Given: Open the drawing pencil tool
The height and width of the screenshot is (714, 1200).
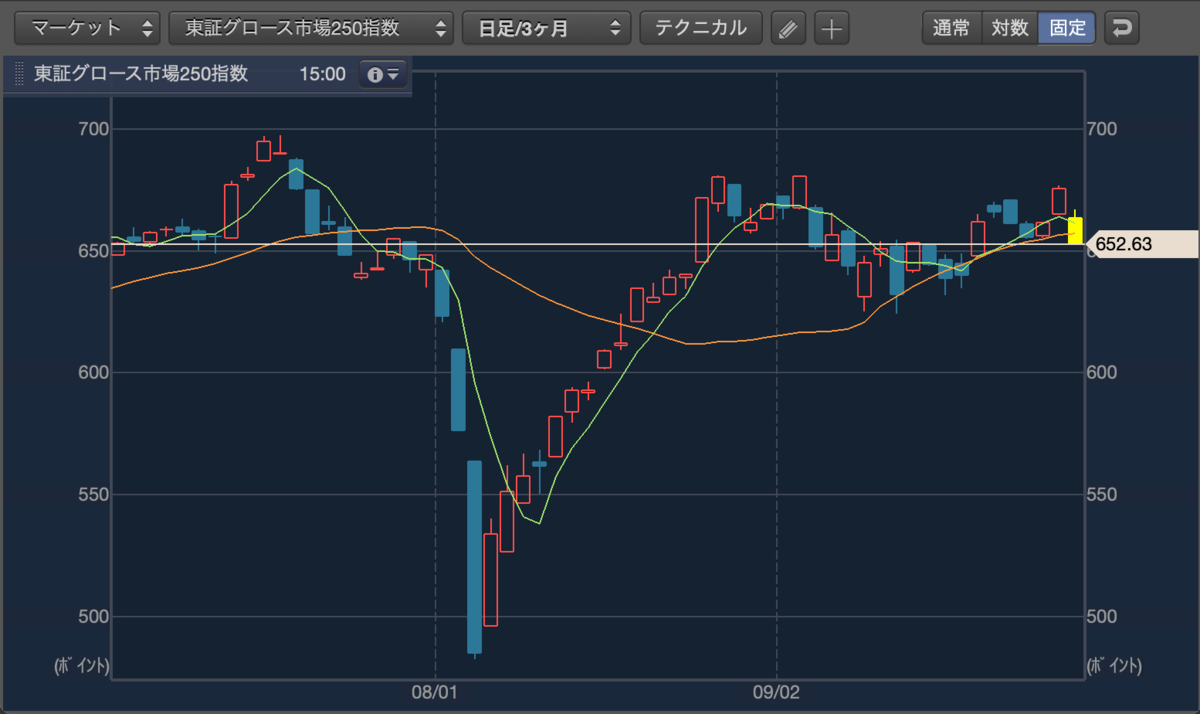Looking at the screenshot, I should (789, 28).
